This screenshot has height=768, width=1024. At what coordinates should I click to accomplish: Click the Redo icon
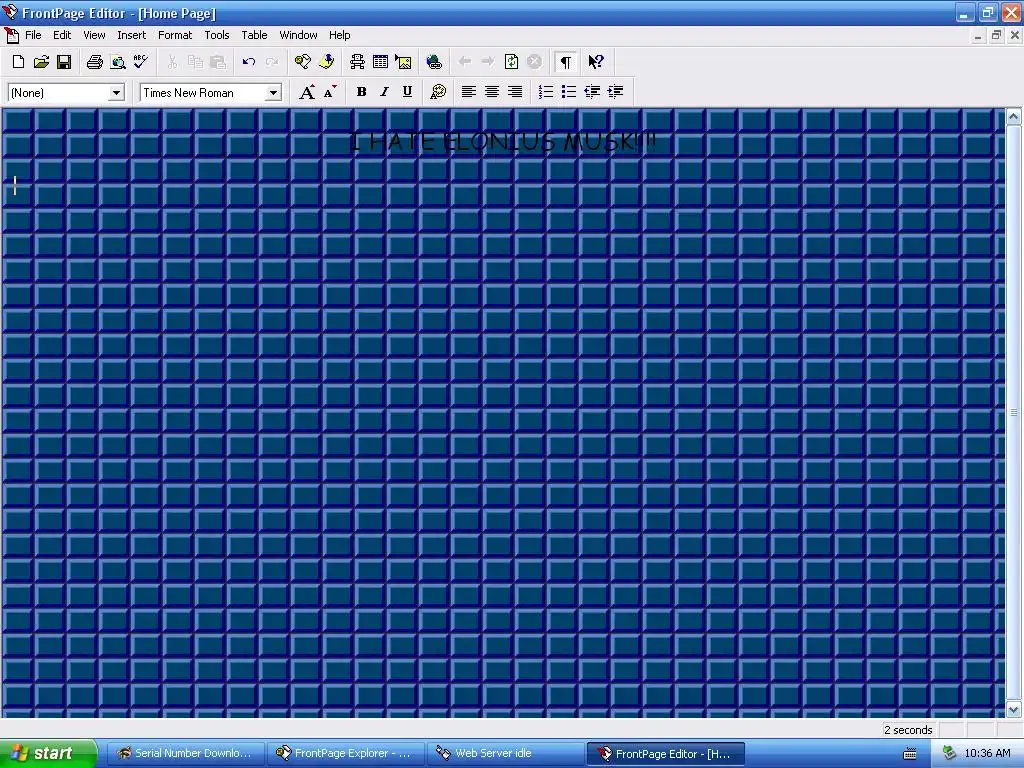click(x=272, y=62)
